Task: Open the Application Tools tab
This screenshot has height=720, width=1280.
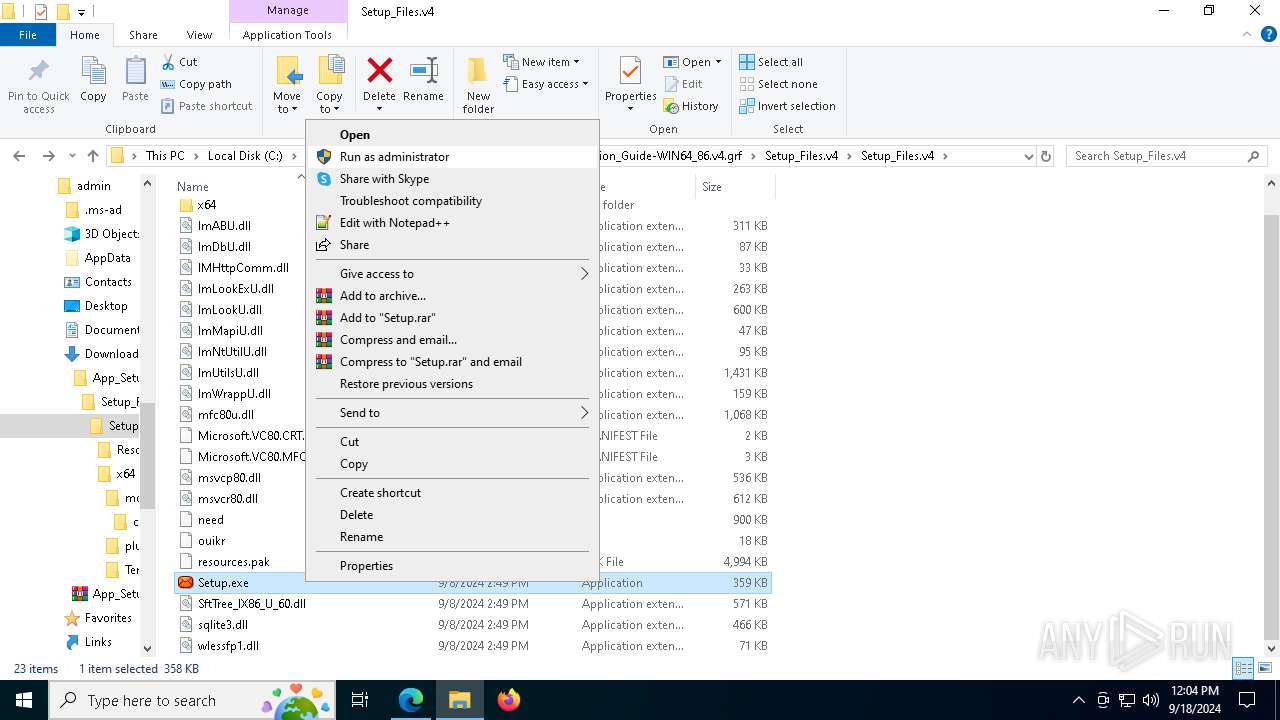Action: tap(287, 35)
